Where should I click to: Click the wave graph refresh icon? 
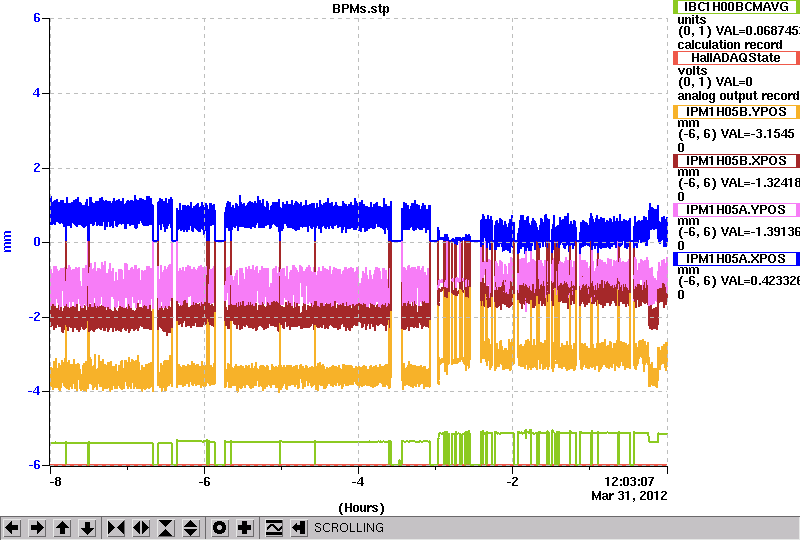click(x=274, y=528)
